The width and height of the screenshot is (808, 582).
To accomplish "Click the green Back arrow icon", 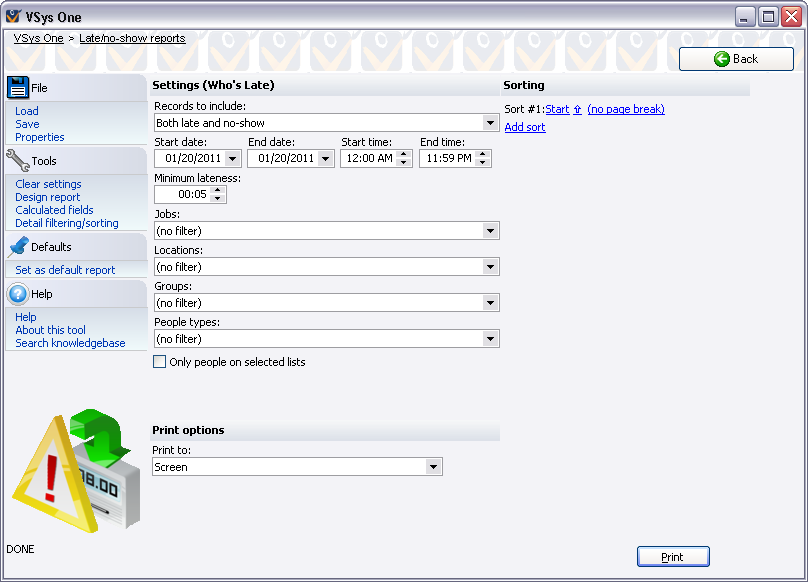I will coord(721,59).
